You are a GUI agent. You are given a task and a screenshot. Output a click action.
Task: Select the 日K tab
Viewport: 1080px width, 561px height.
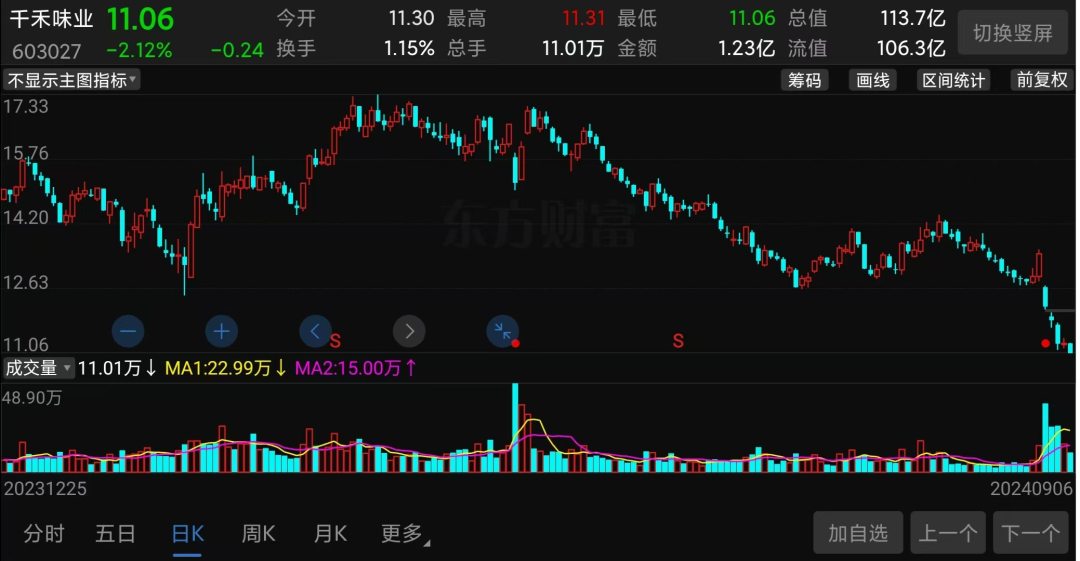pos(187,535)
